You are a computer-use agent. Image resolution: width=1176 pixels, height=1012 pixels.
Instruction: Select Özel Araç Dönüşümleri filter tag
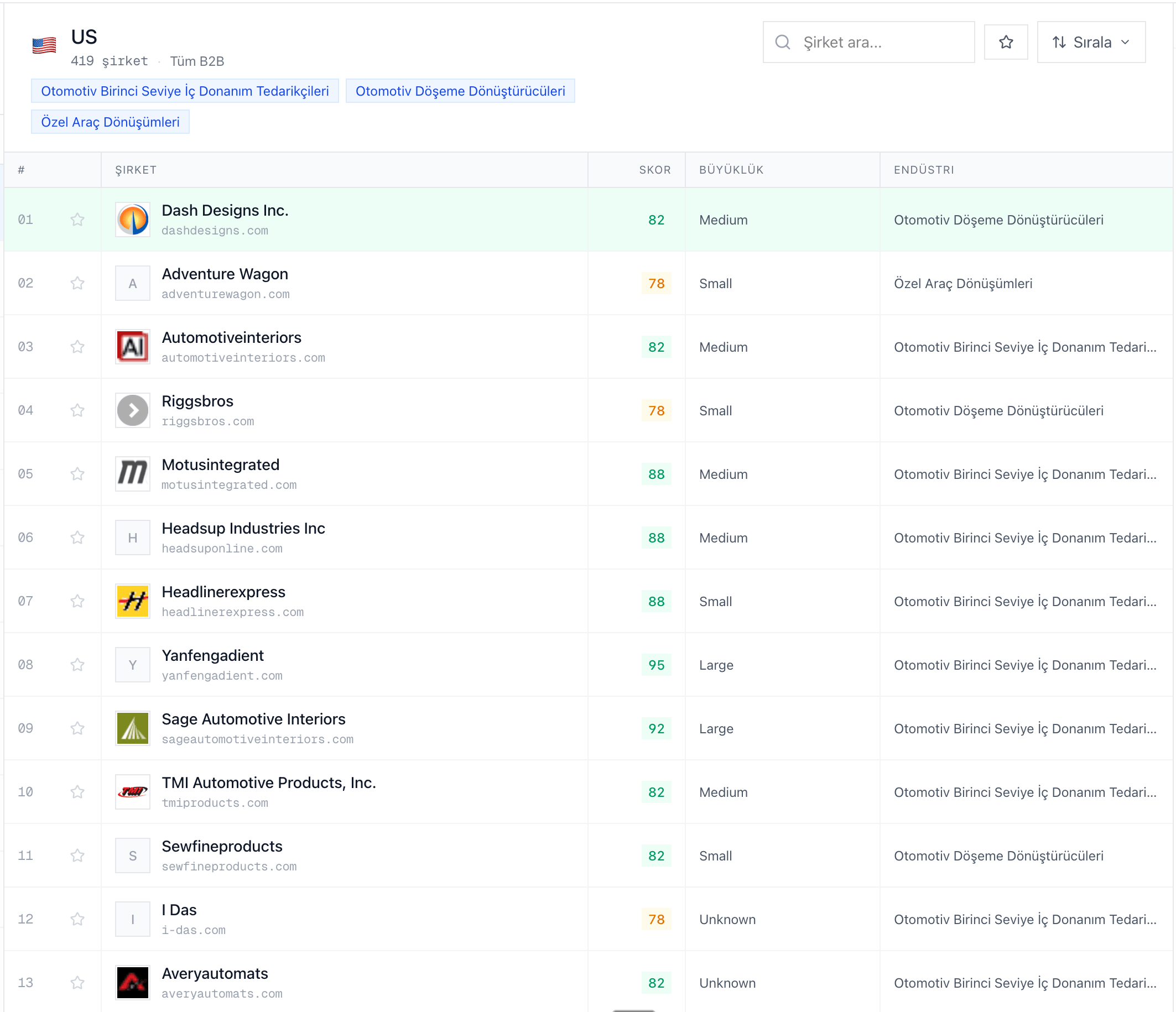[x=110, y=122]
